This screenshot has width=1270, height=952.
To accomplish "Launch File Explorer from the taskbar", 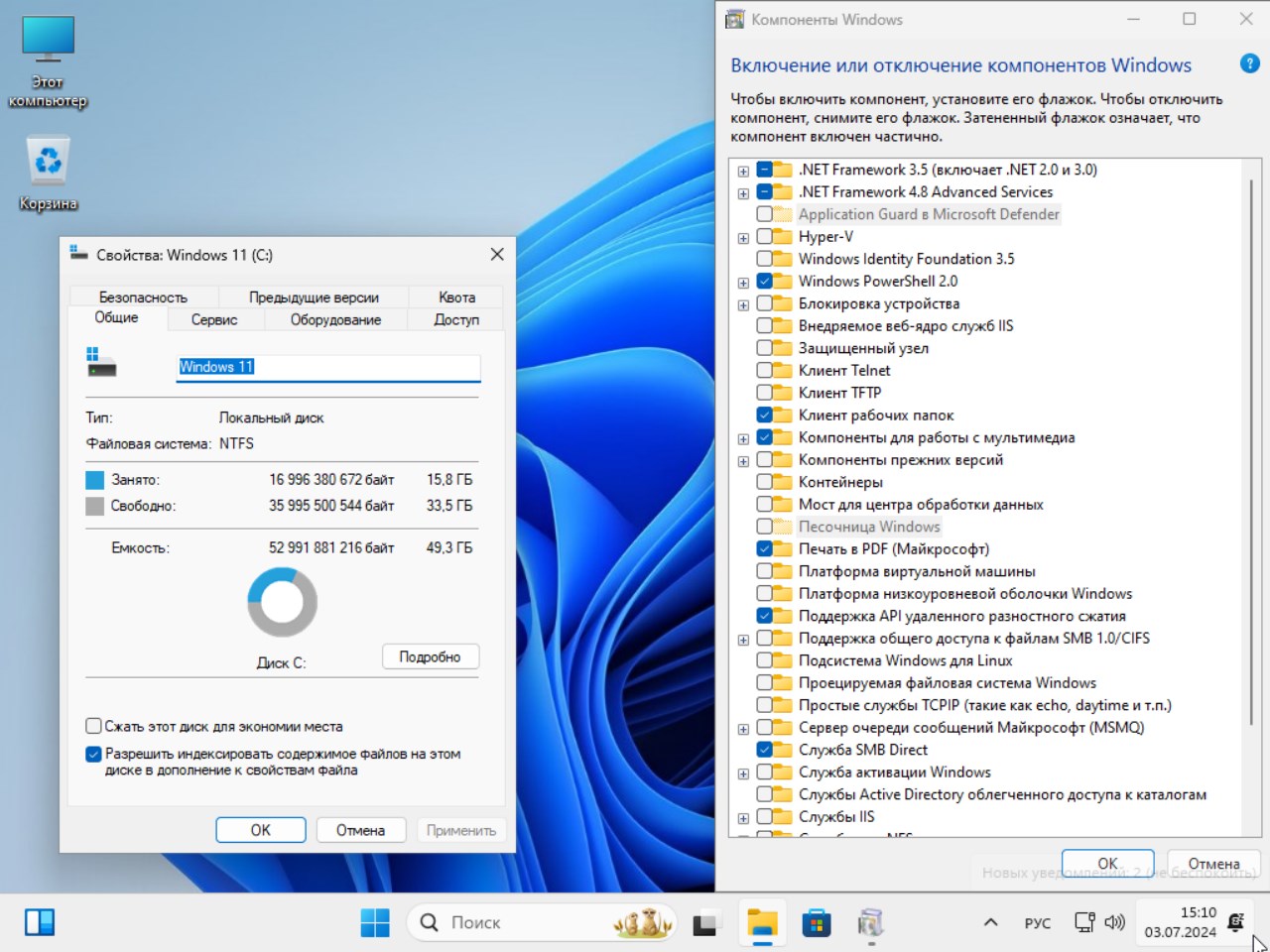I will tap(762, 923).
